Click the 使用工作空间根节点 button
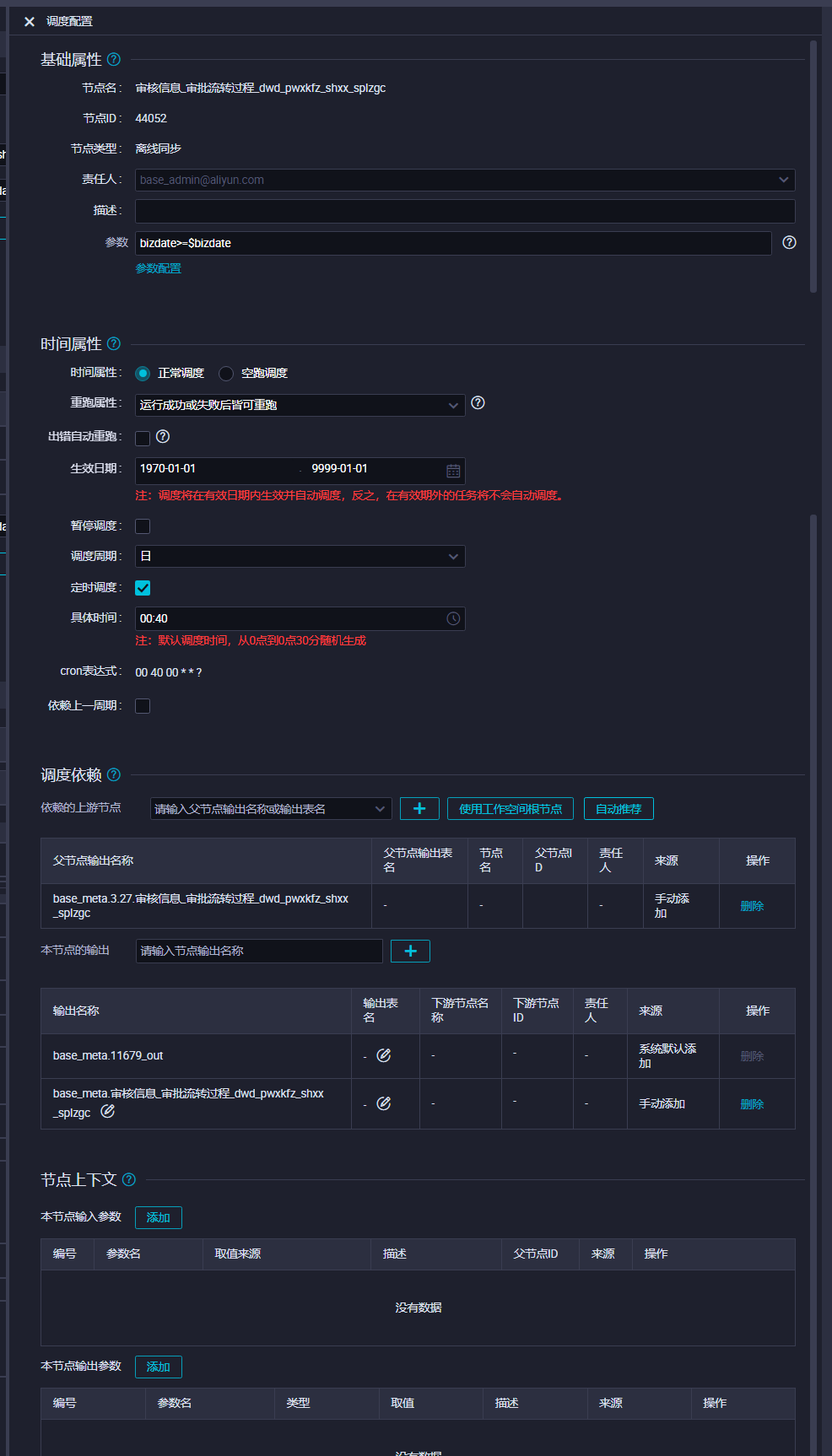832x1456 pixels. tap(511, 809)
